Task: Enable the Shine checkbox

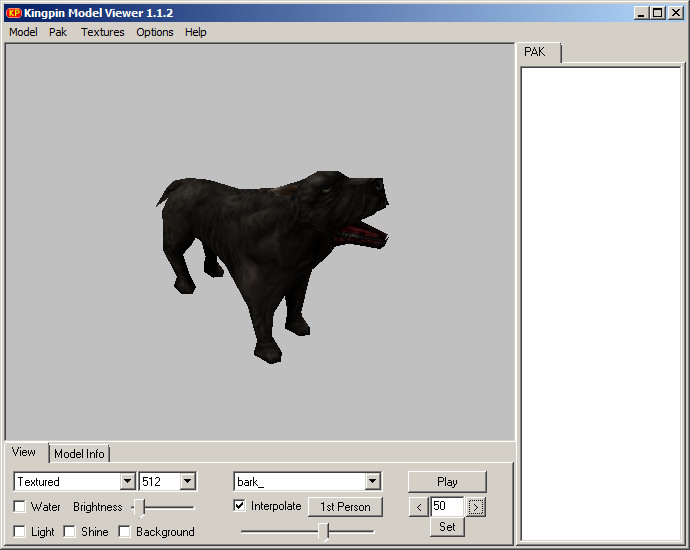Action: (x=70, y=532)
